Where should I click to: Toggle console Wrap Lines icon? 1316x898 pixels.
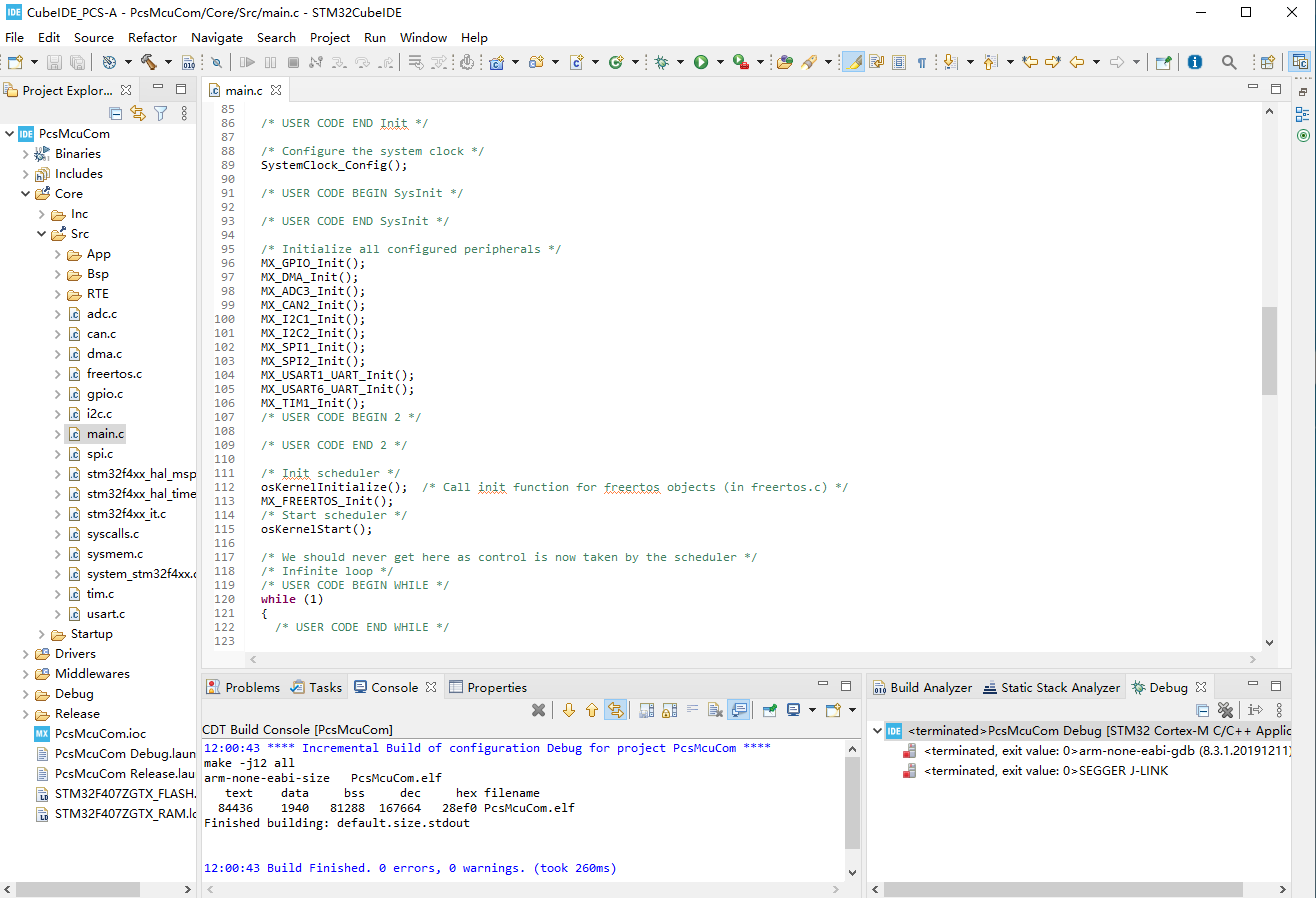click(692, 710)
